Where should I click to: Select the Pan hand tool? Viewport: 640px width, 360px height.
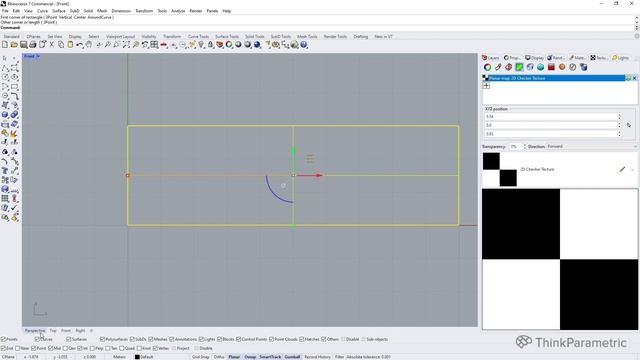point(89,45)
